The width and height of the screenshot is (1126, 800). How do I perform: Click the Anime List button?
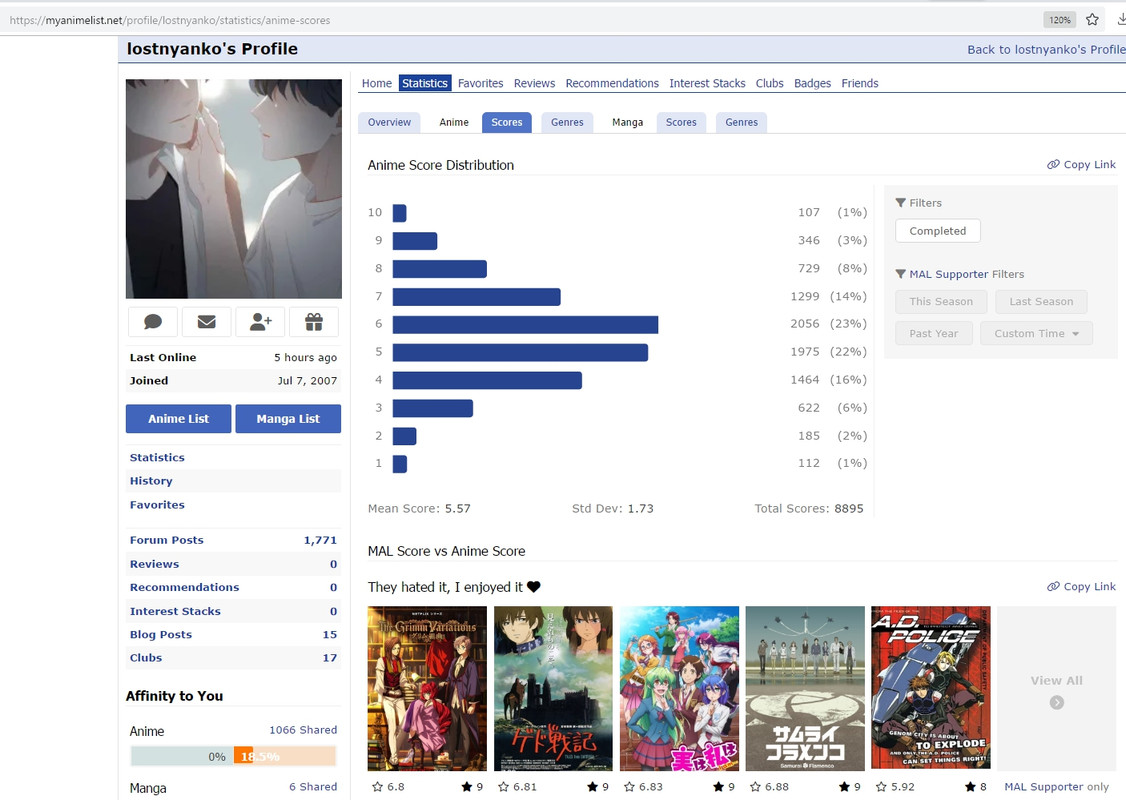coord(178,419)
